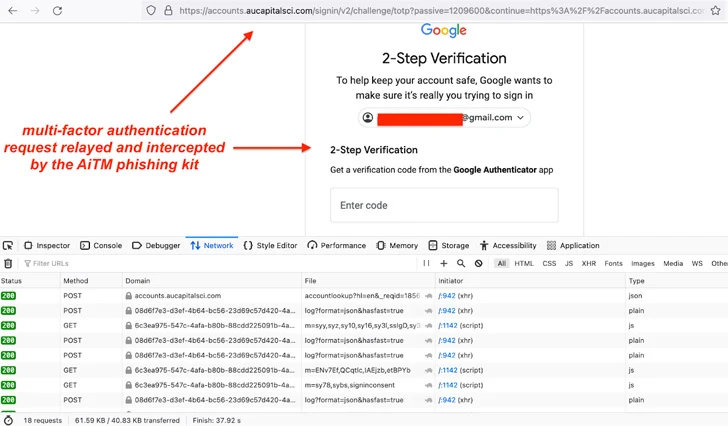Image resolution: width=728 pixels, height=426 pixels.
Task: Open the Memory tab
Action: [397, 245]
